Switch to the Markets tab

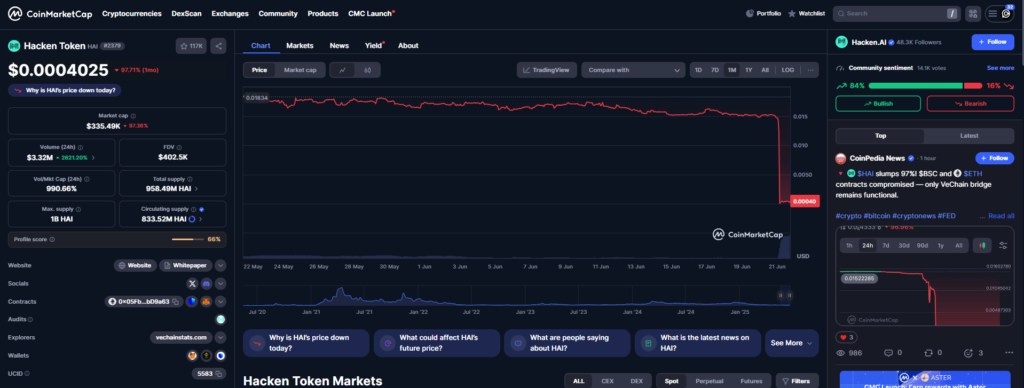point(300,46)
